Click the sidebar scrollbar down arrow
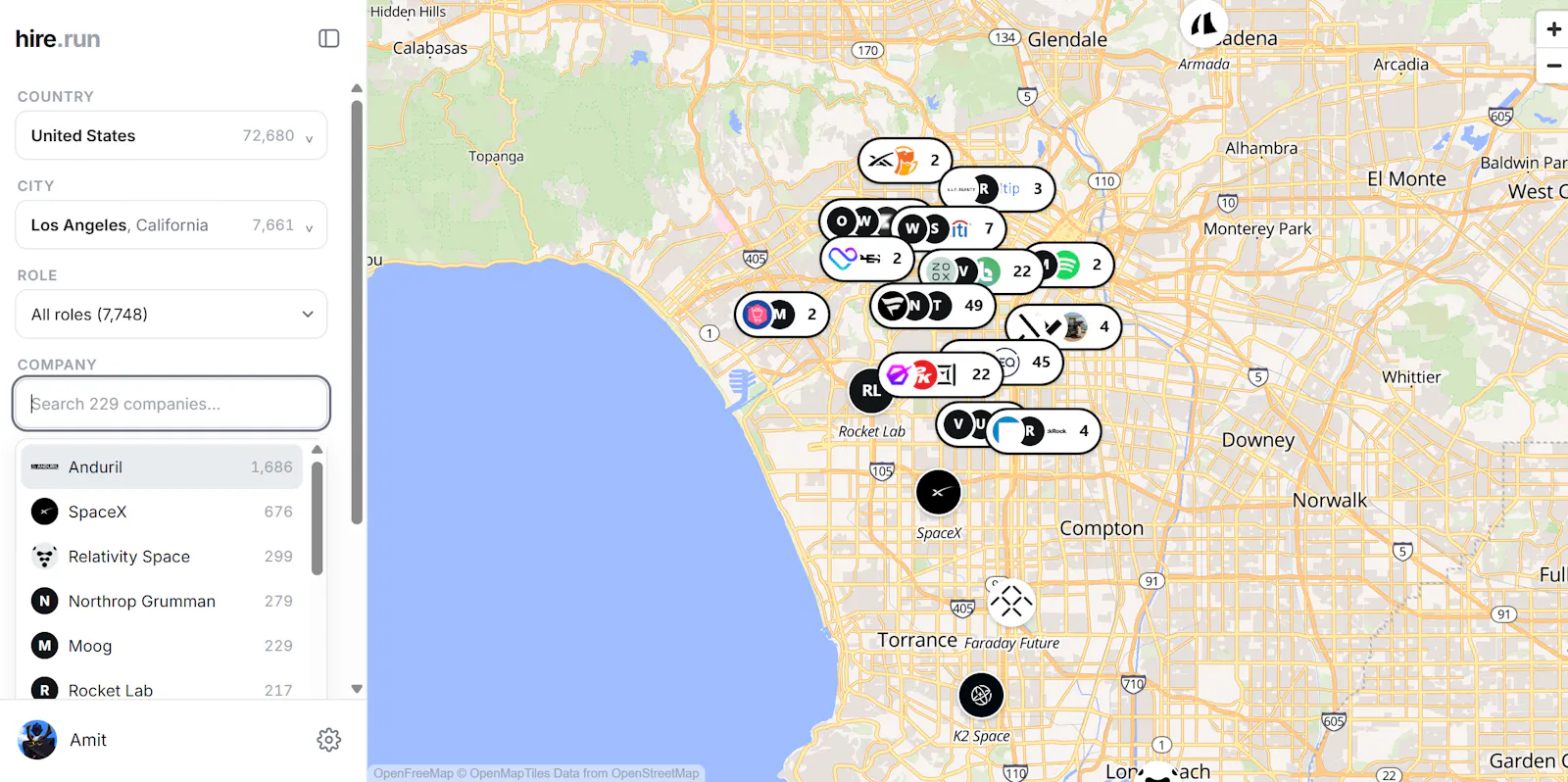Viewport: 1568px width, 782px height. (357, 689)
